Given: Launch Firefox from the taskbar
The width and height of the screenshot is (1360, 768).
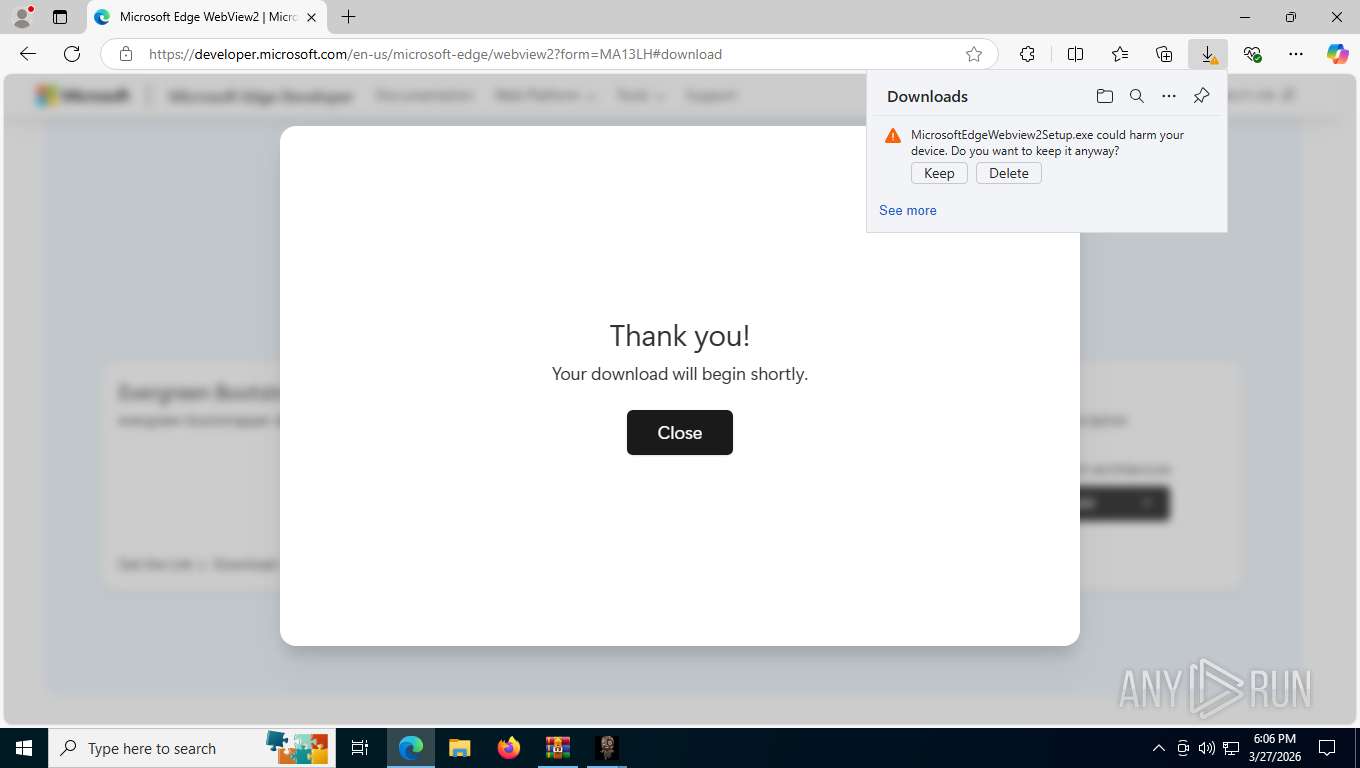Looking at the screenshot, I should click(x=509, y=748).
